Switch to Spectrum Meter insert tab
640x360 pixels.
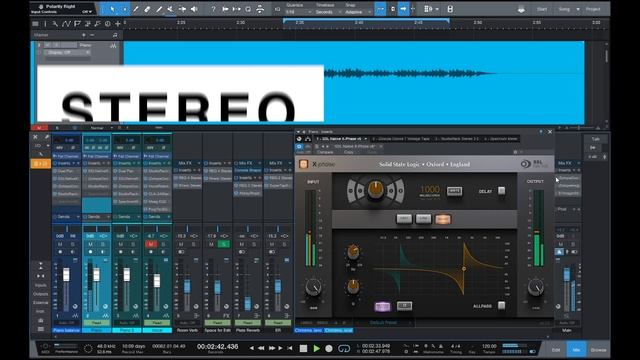(x=500, y=139)
